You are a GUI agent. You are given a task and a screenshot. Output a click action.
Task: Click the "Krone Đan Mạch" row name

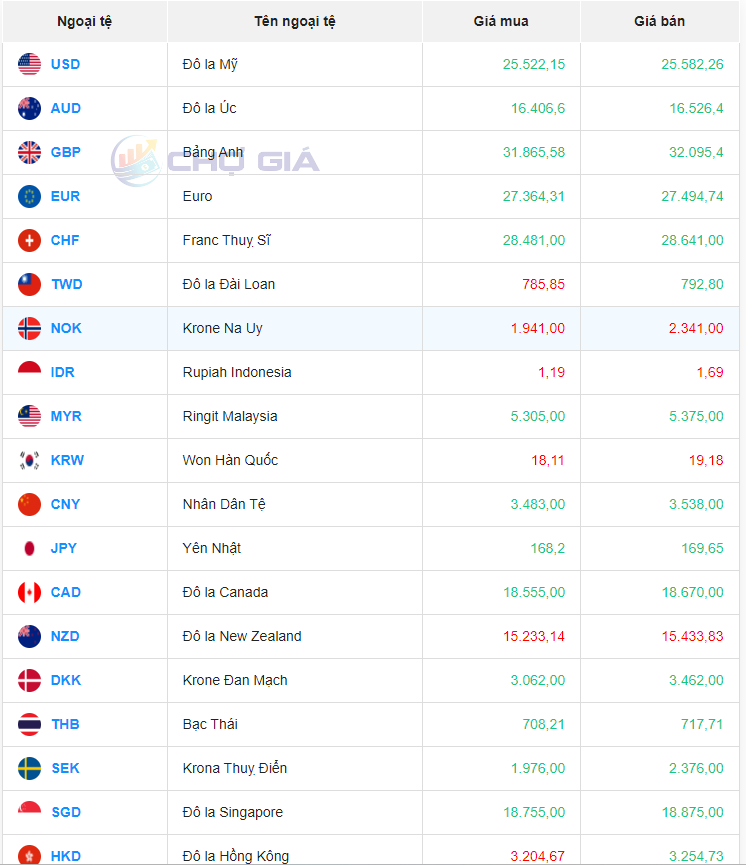[x=235, y=680]
